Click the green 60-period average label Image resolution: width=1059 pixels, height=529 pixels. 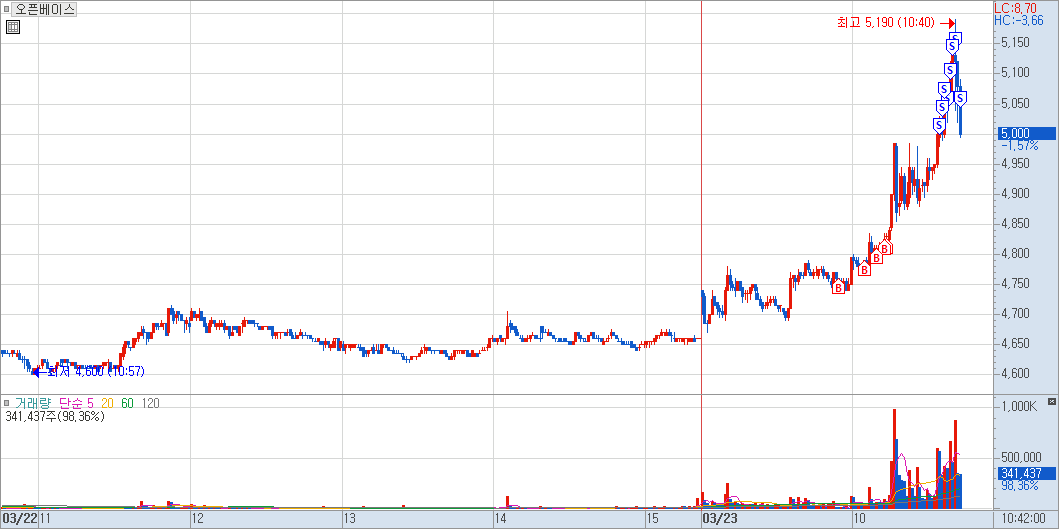click(128, 403)
